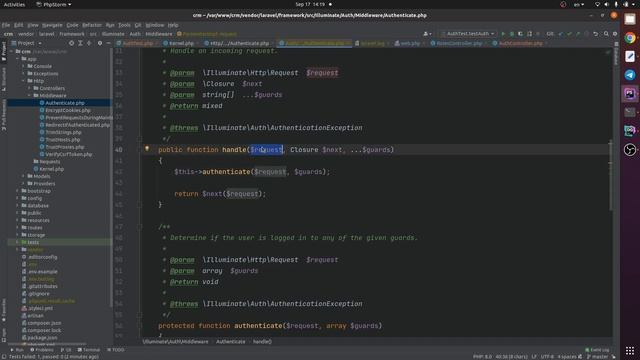Click the Project tree vertical scrollbar
This screenshot has width=640, height=360.
pyautogui.click(x=111, y=178)
